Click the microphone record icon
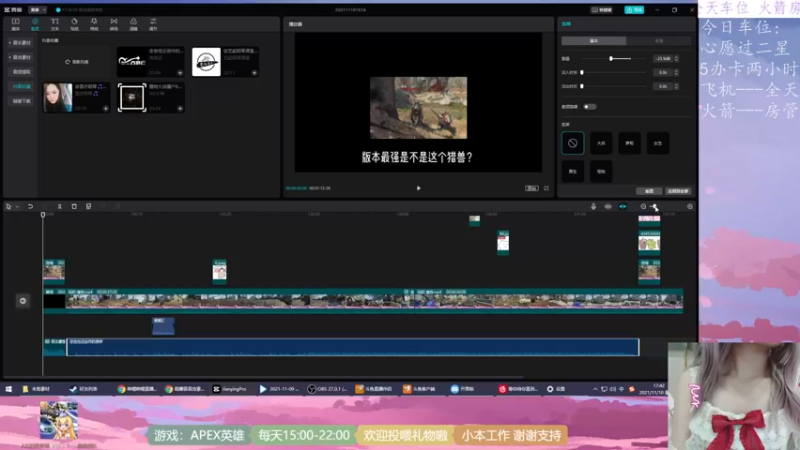Viewport: 800px width, 450px height. [x=593, y=206]
